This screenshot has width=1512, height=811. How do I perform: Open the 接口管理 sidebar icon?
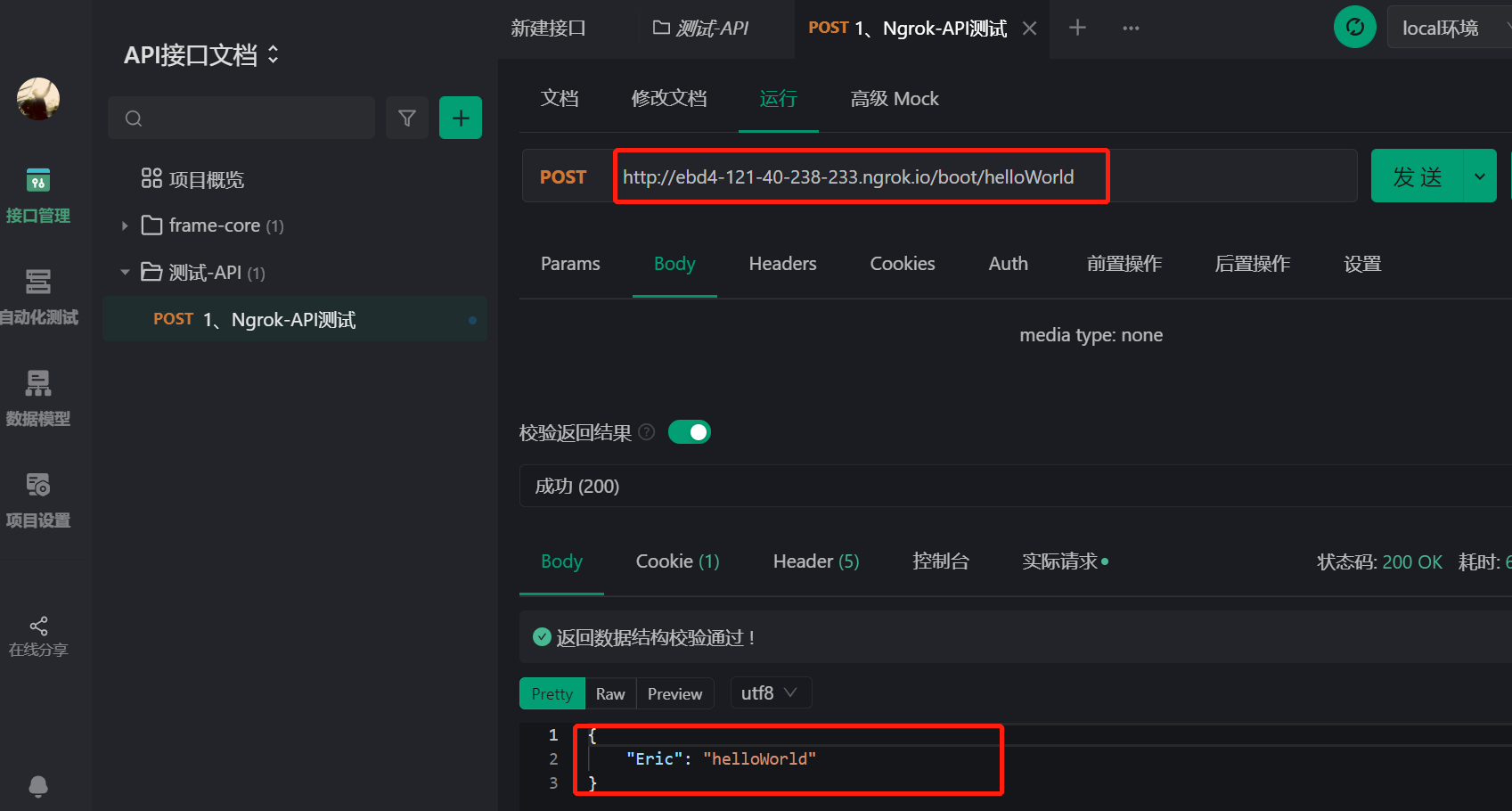coord(37,181)
